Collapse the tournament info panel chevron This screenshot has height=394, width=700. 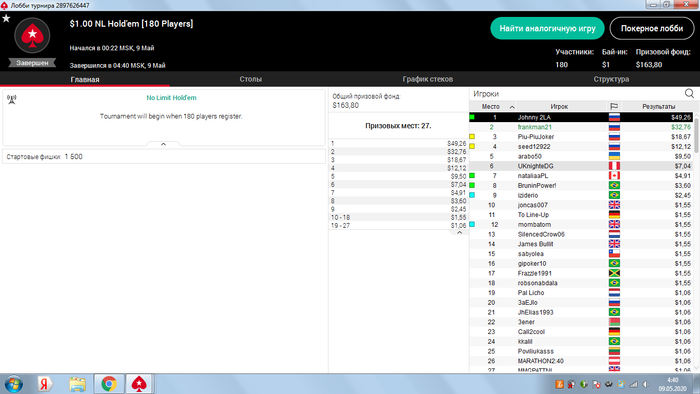point(163,144)
